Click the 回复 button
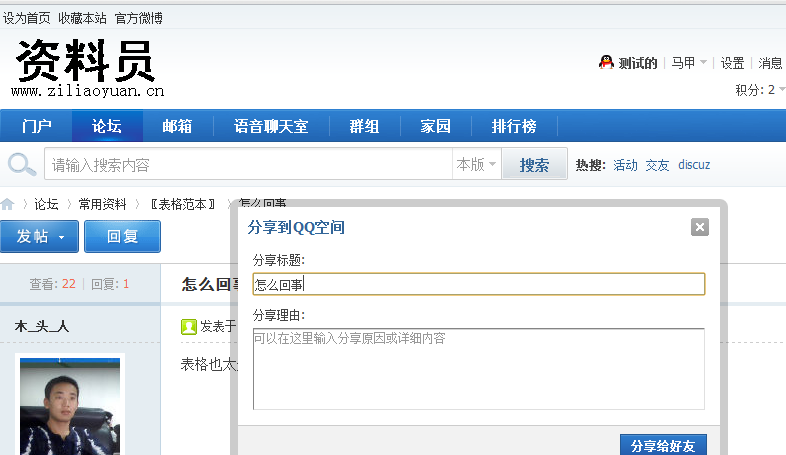 (x=122, y=237)
